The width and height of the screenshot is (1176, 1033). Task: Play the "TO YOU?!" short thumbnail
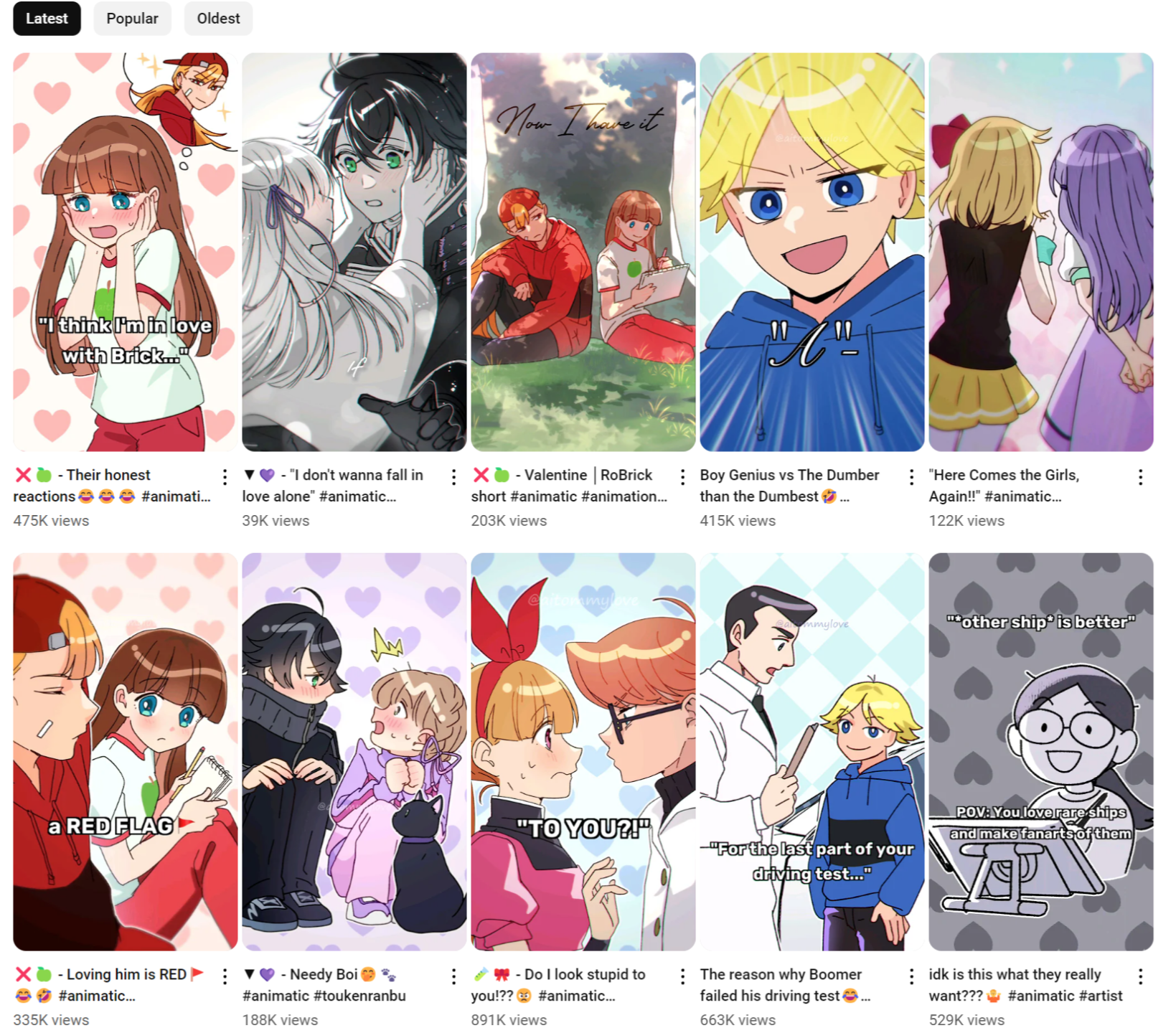[x=583, y=752]
